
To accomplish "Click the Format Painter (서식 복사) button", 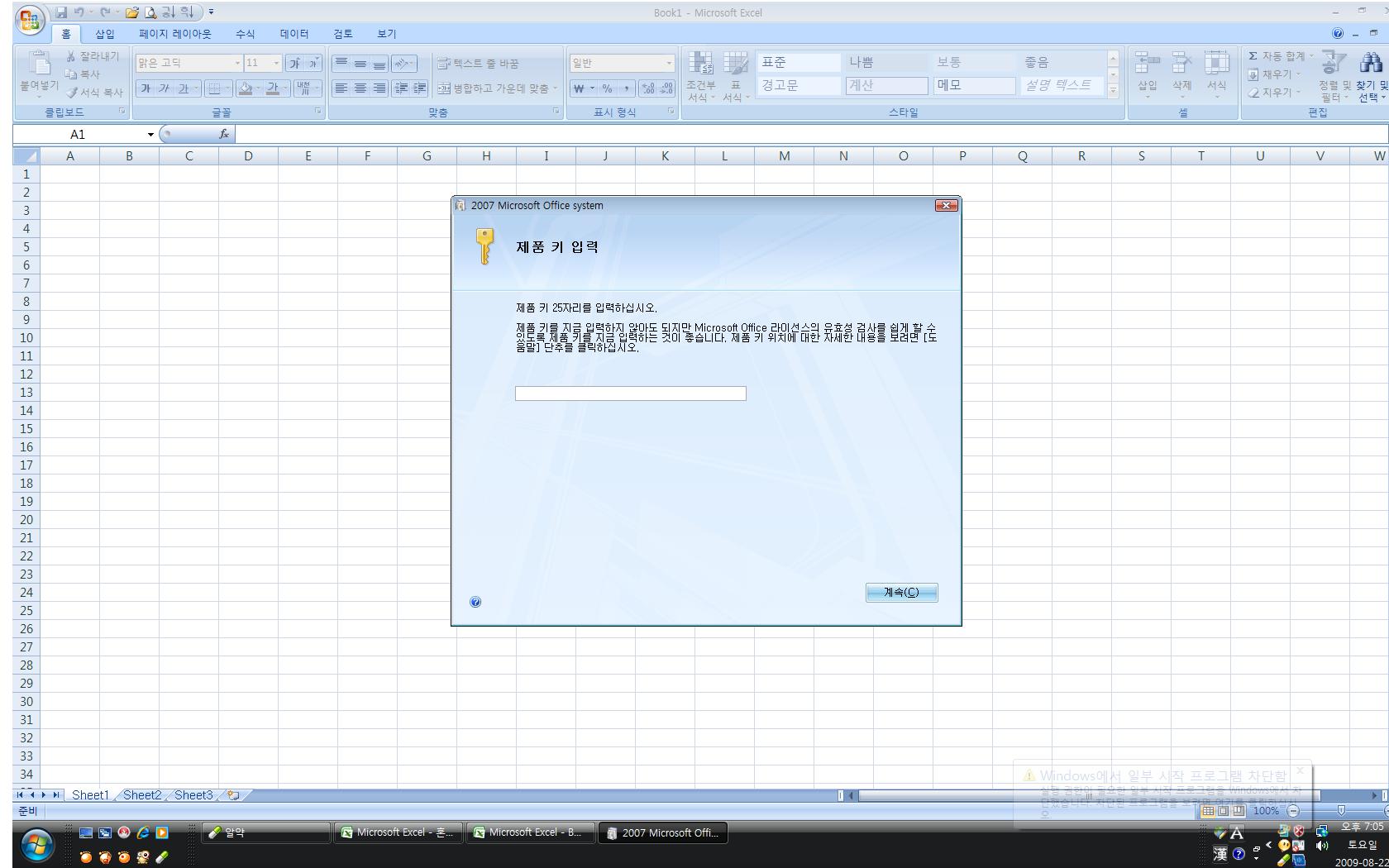I will pos(94,93).
